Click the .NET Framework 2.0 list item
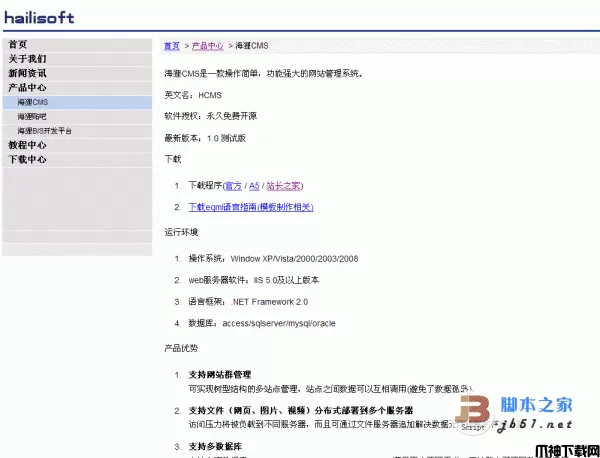This screenshot has width=600, height=458. coord(248,302)
